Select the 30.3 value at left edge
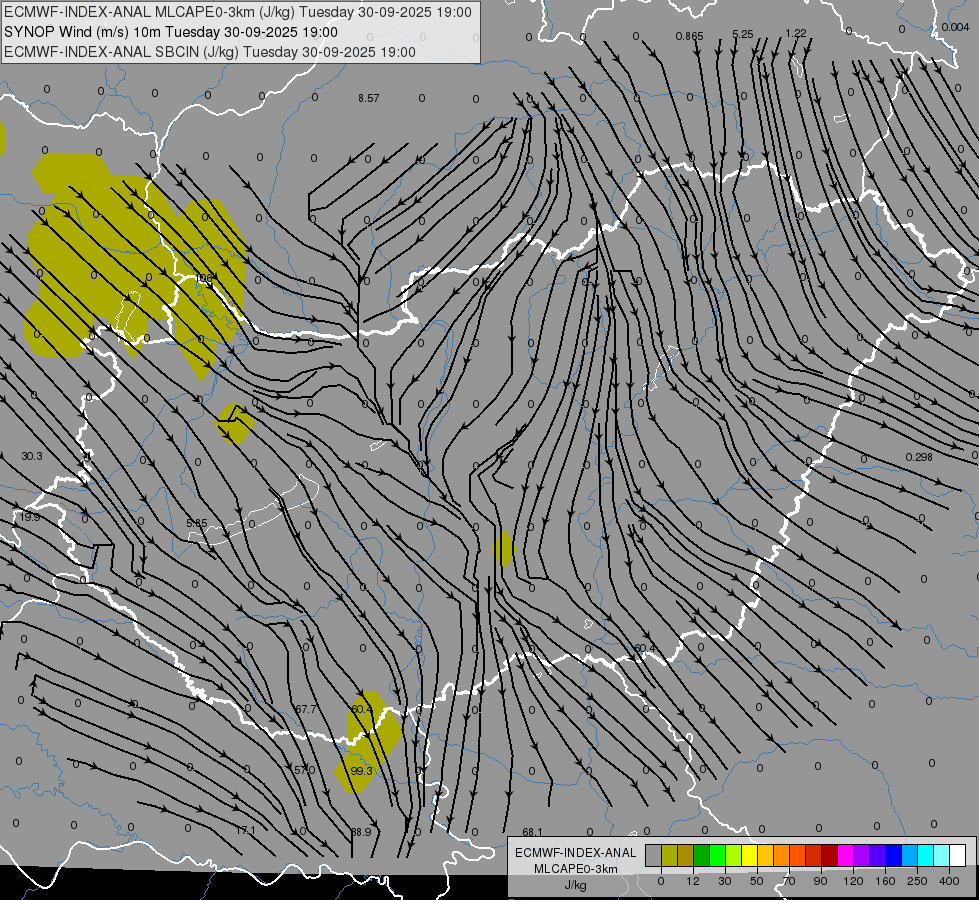979x900 pixels. pos(31,456)
